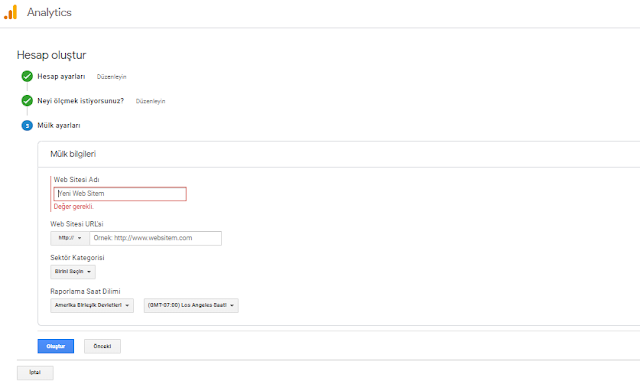
Task: Click the Sektör Kategorisi label
Action: [x=77, y=258]
